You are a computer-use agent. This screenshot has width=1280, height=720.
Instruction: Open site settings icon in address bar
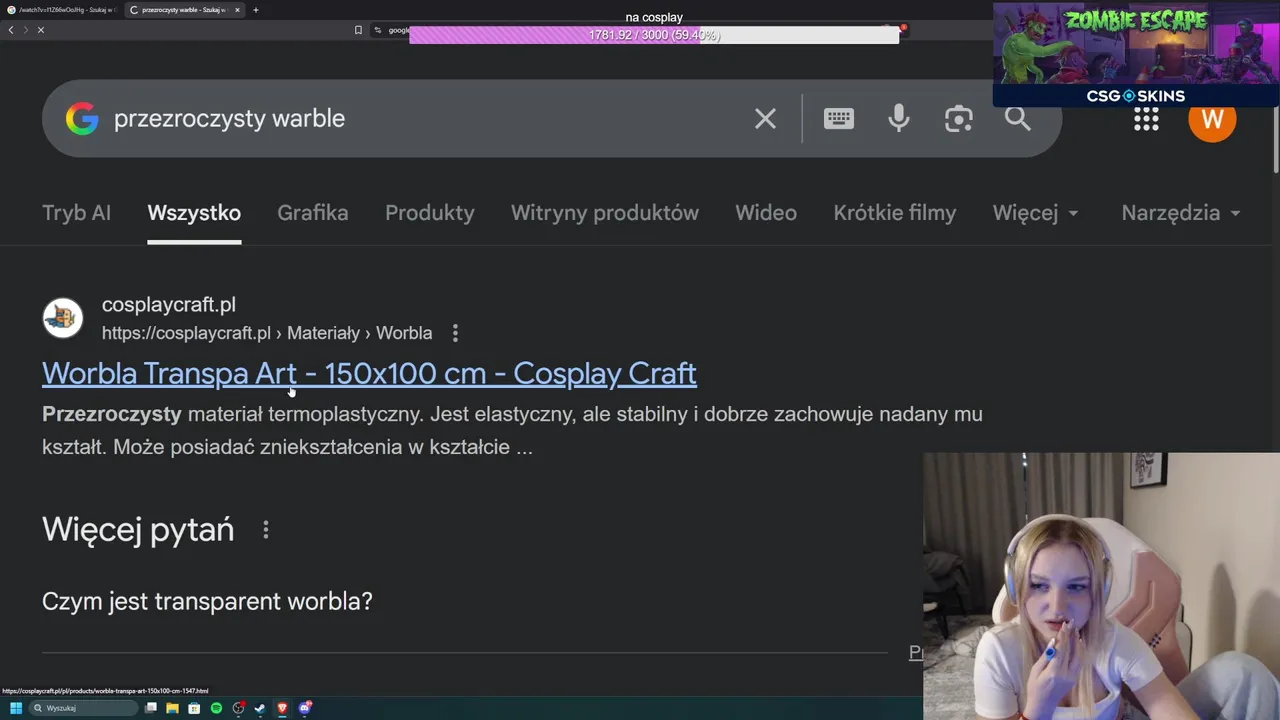[377, 30]
